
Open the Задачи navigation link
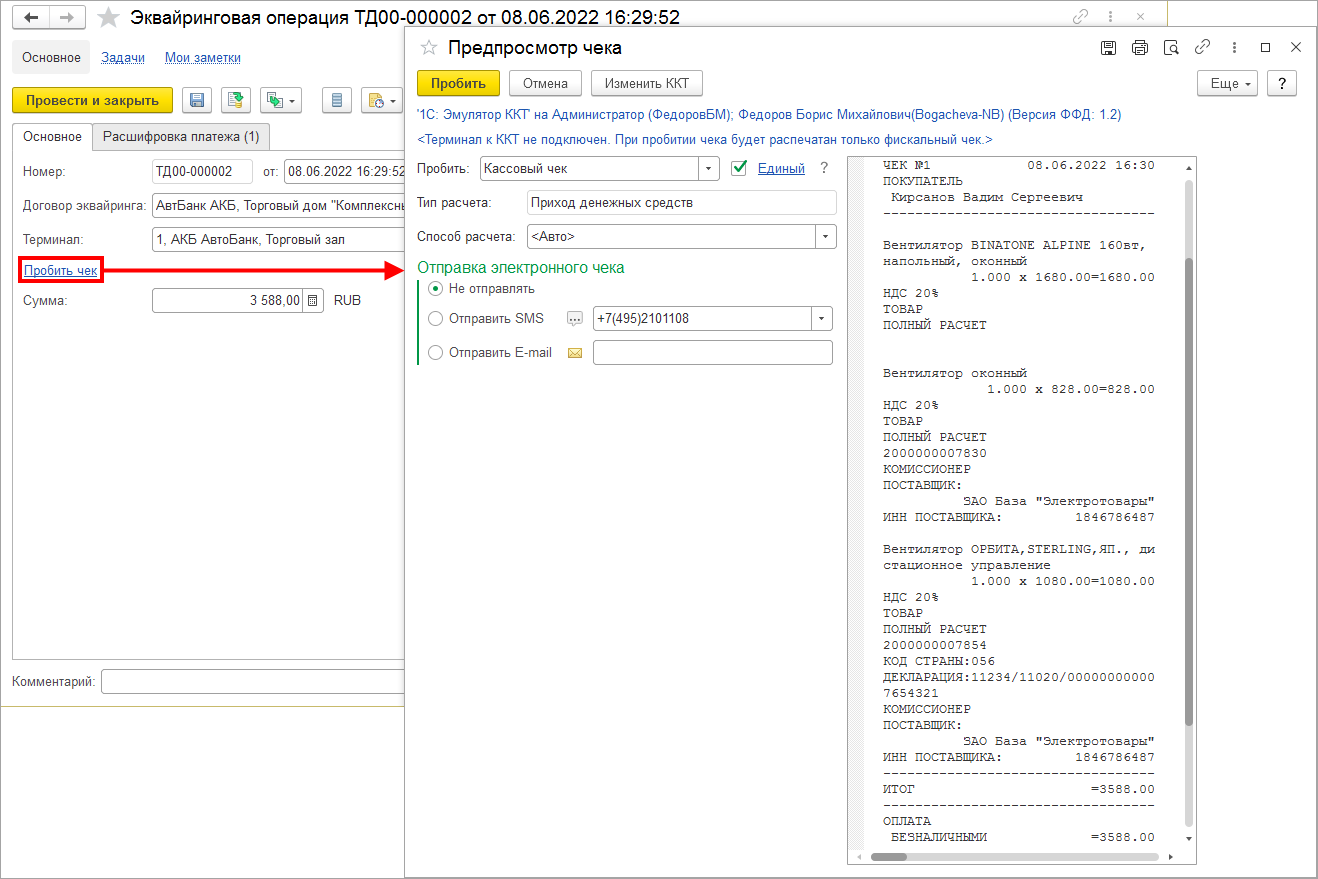click(123, 58)
